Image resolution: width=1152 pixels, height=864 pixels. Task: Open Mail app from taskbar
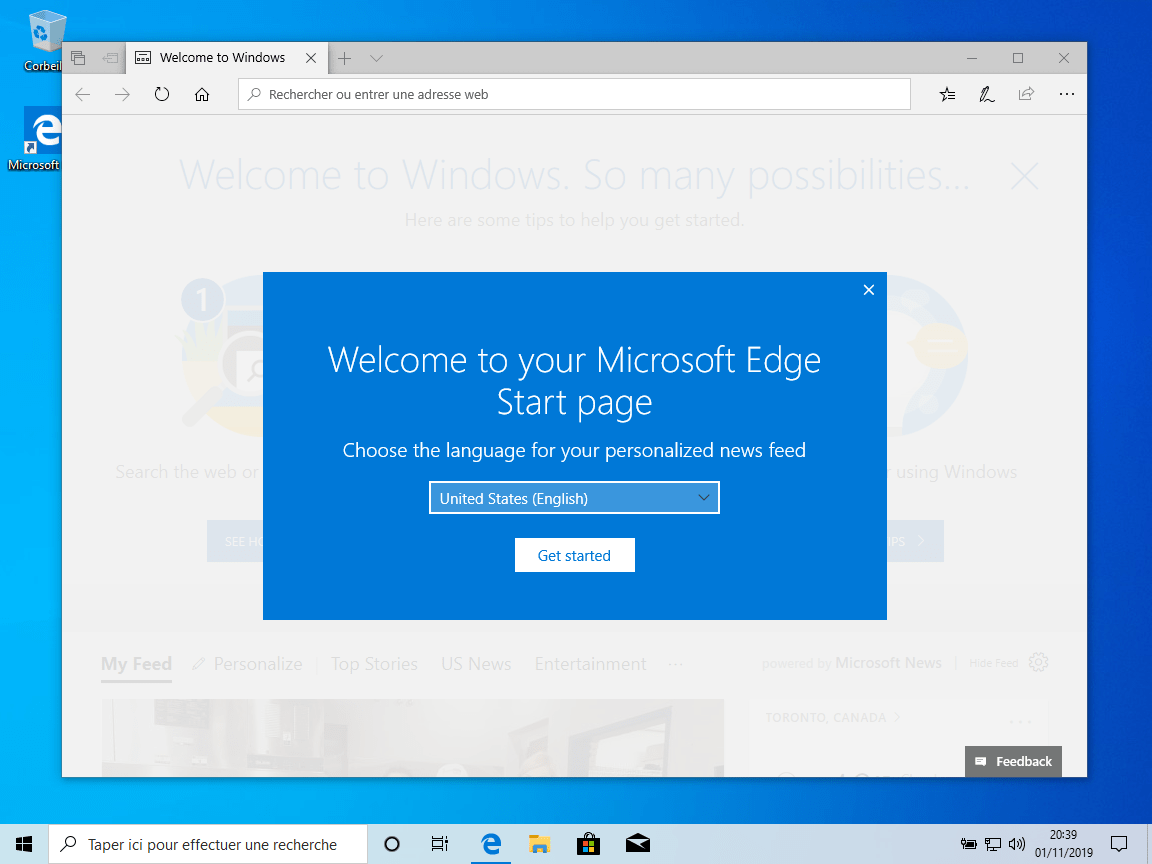[x=637, y=843]
